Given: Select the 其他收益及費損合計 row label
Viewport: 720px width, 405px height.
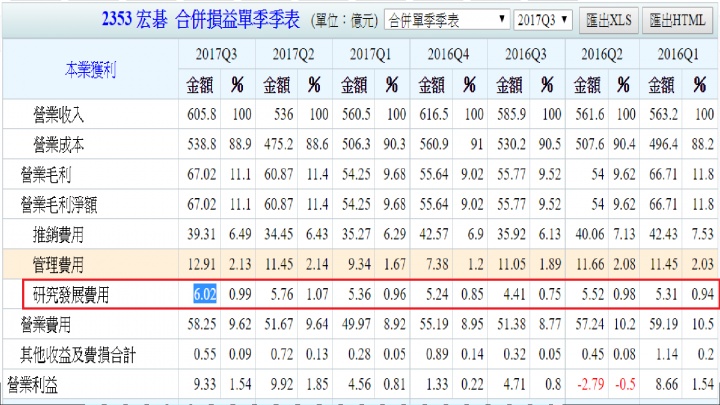Looking at the screenshot, I should pos(78,354).
